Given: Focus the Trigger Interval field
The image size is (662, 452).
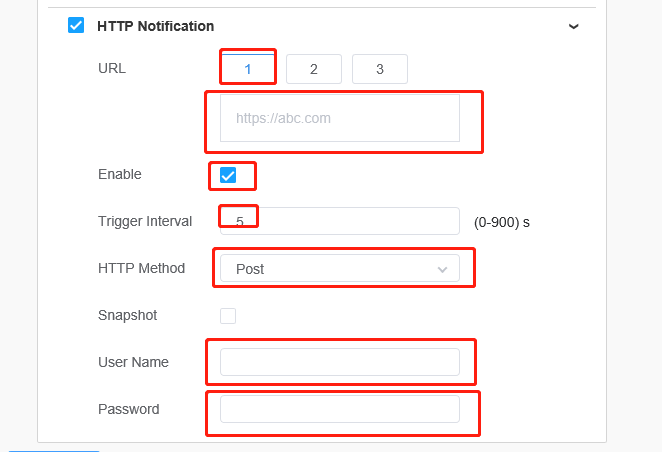Looking at the screenshot, I should [340, 221].
